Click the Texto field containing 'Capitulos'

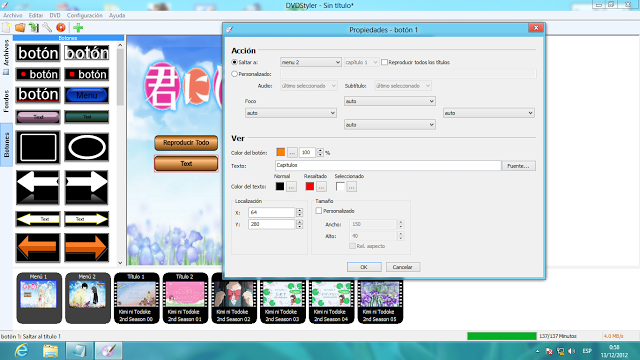(388, 165)
